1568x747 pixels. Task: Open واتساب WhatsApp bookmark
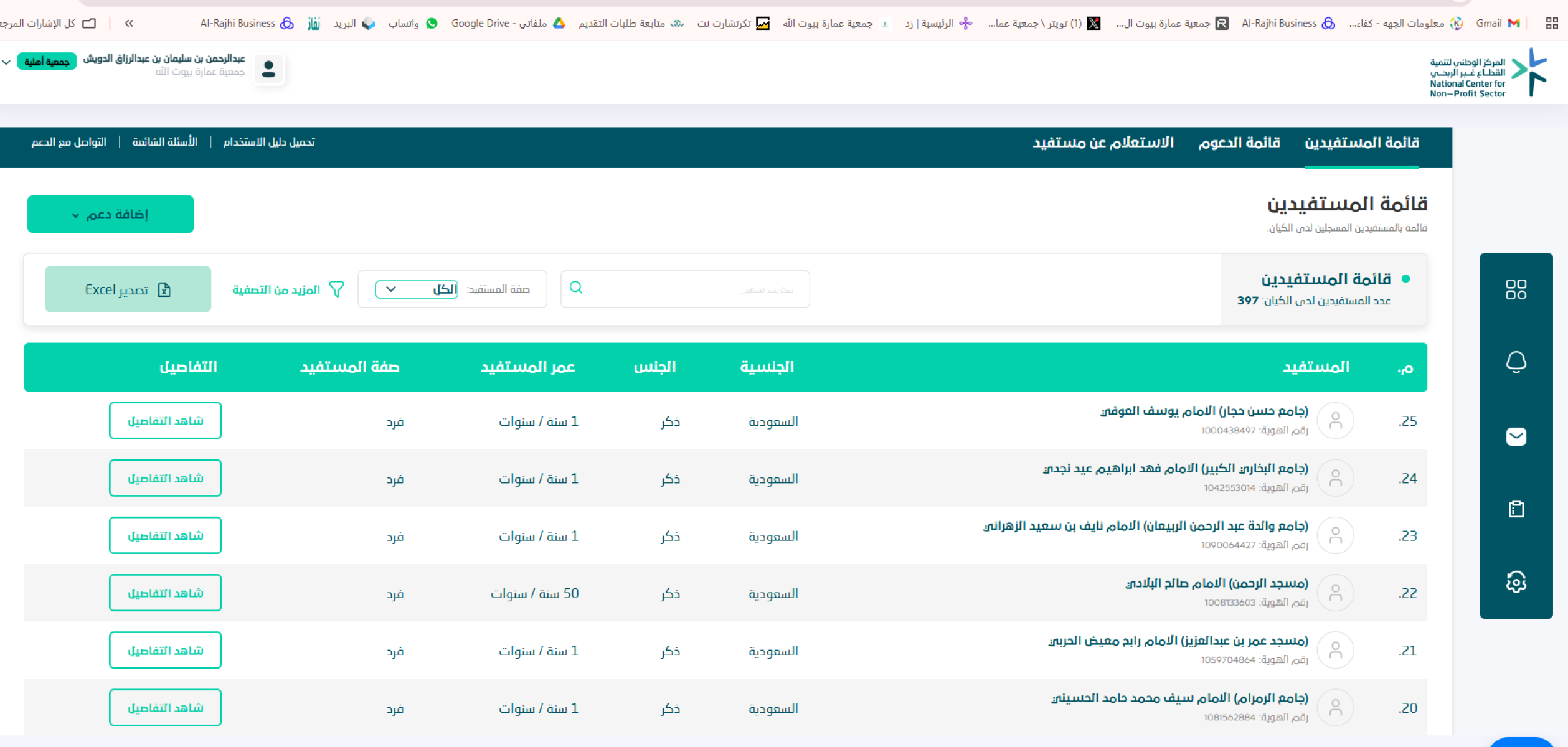[x=413, y=23]
